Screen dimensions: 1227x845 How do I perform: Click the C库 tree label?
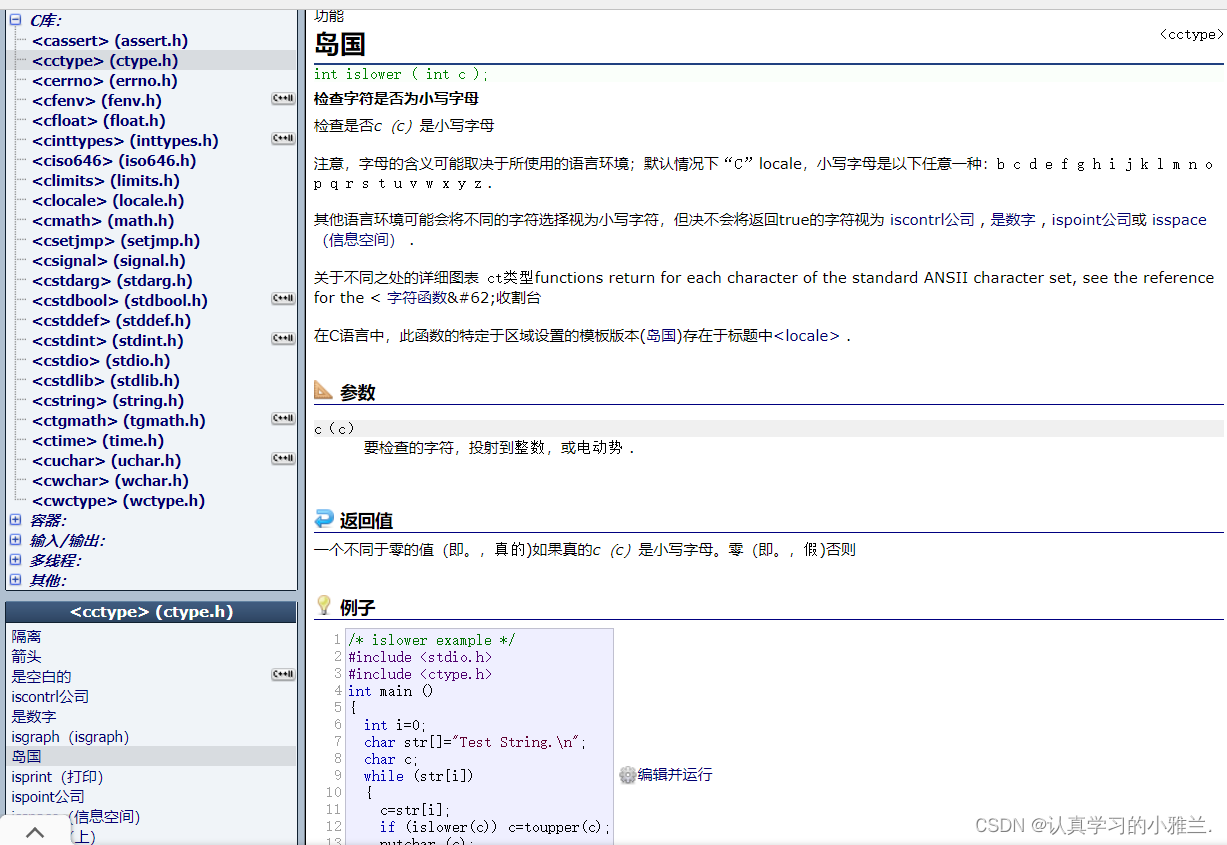45,20
